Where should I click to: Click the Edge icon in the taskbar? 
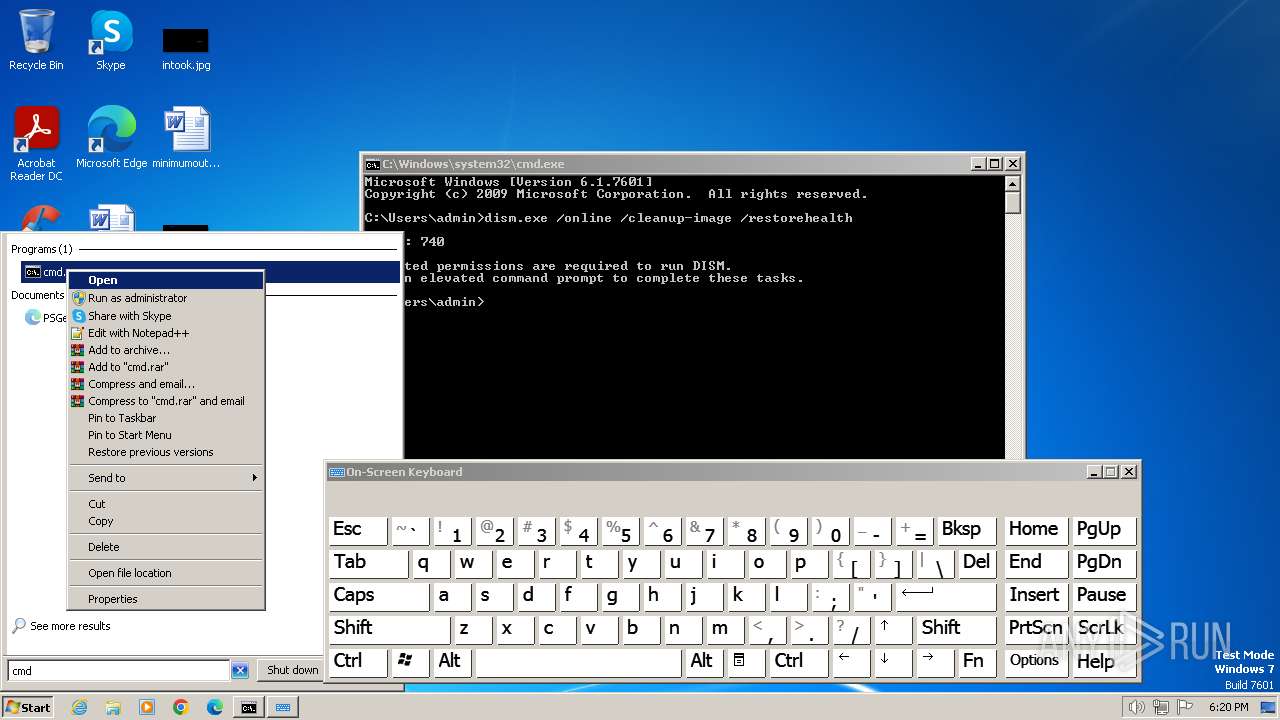tap(215, 707)
